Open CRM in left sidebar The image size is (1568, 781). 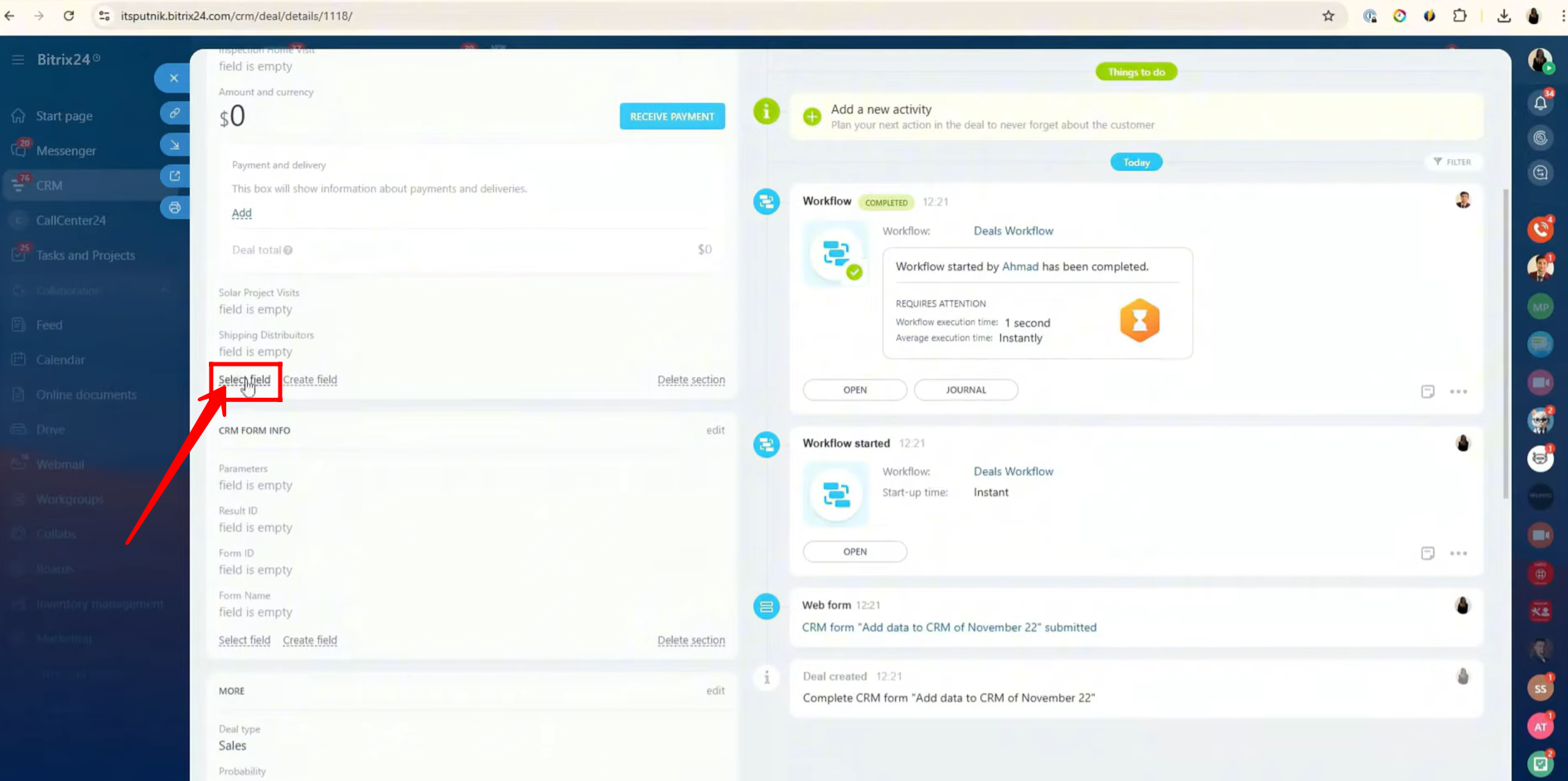(49, 186)
